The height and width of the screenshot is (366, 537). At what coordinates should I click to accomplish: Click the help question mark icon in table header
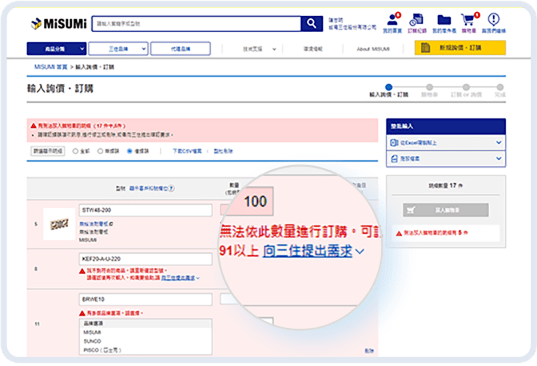point(172,188)
